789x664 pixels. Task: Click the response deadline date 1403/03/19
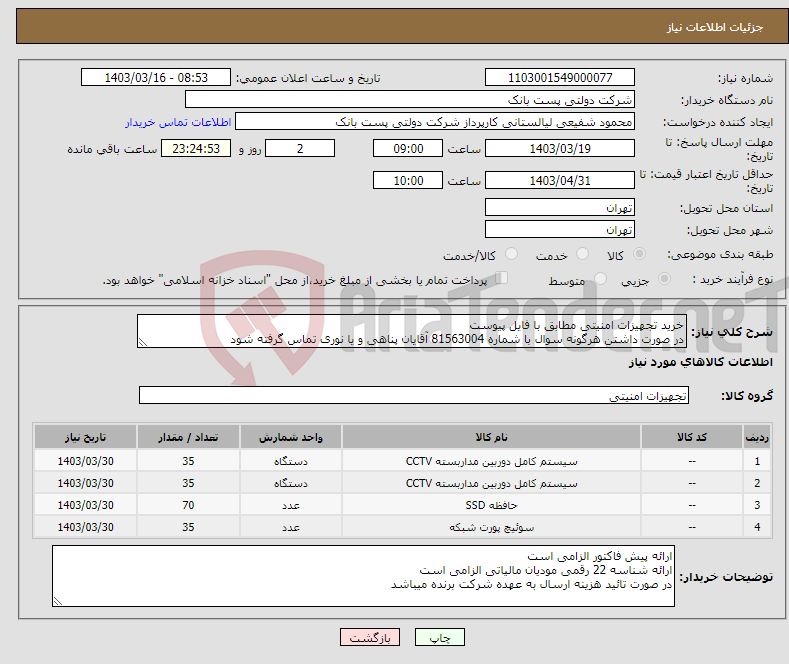(560, 148)
